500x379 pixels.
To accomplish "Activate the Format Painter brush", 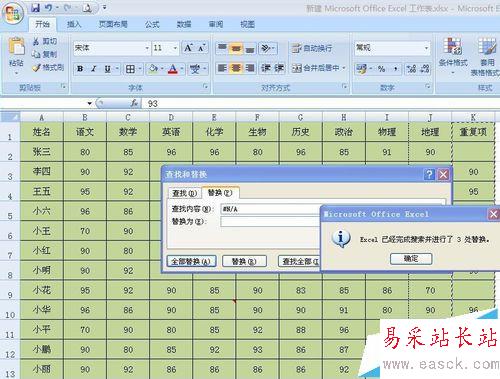I will (36, 68).
